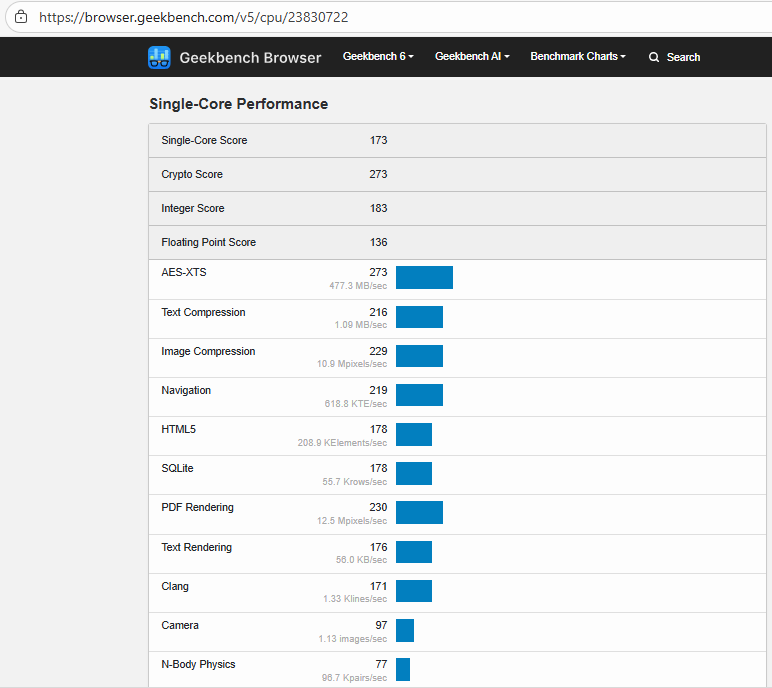
Task: Click the Navigation blue score bar
Action: pyautogui.click(x=419, y=395)
